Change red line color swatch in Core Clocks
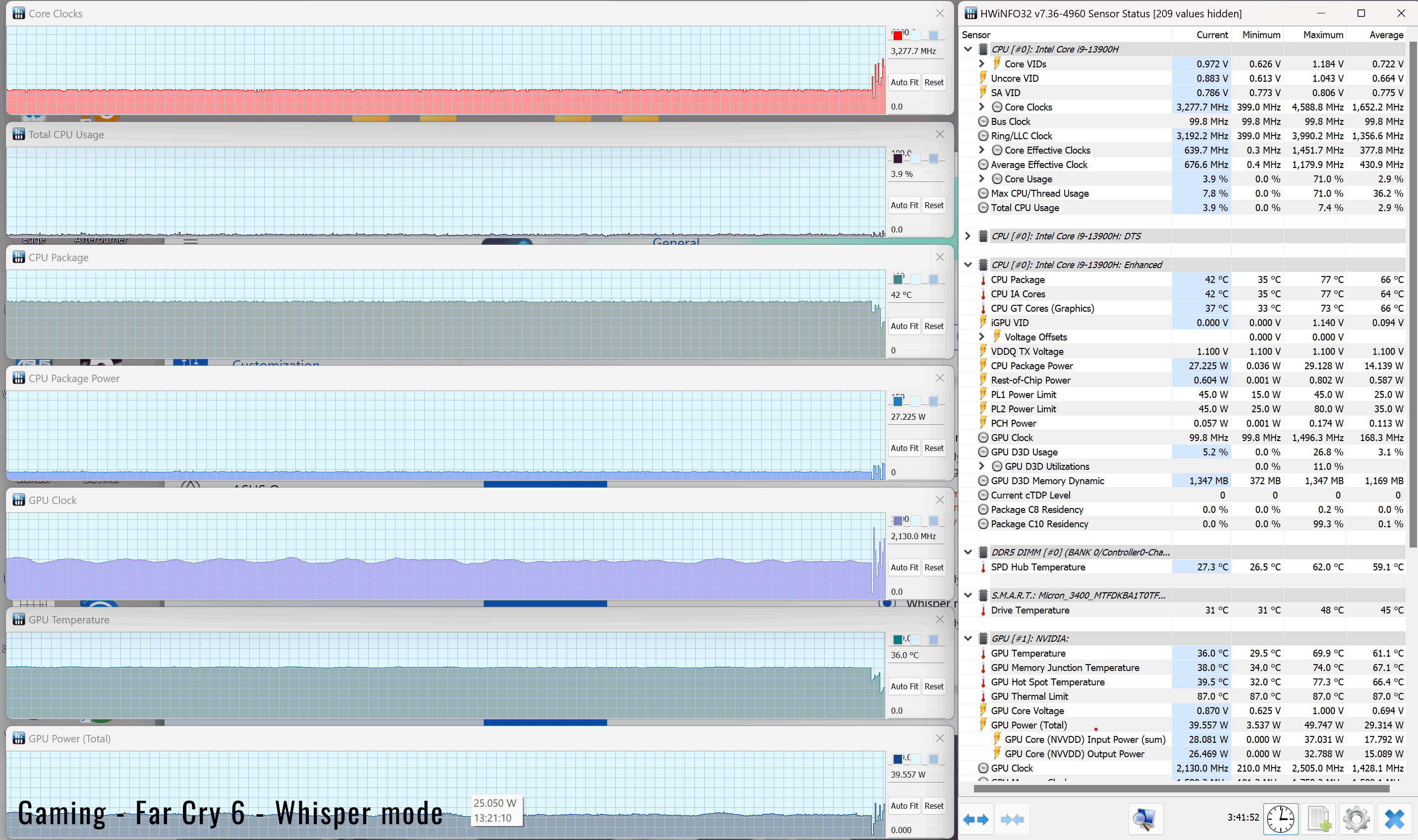Image resolution: width=1418 pixels, height=840 pixels. point(898,36)
